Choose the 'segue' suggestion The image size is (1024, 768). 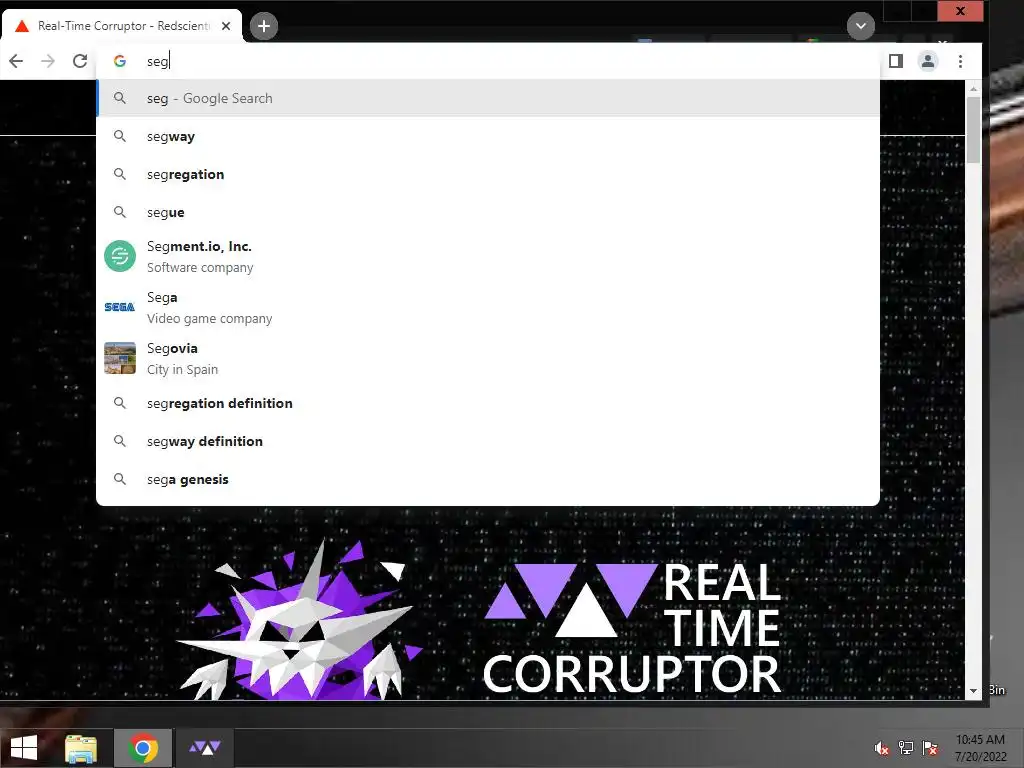pos(488,212)
